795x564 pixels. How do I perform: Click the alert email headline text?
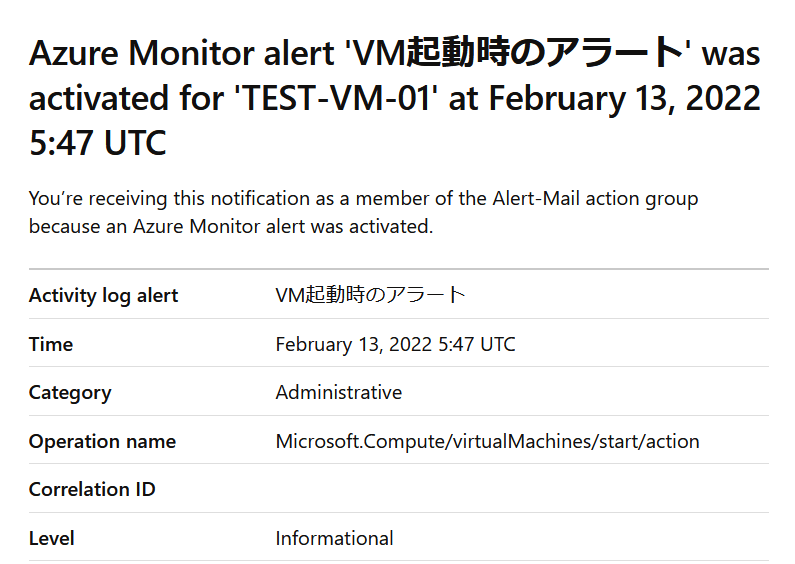[x=394, y=97]
